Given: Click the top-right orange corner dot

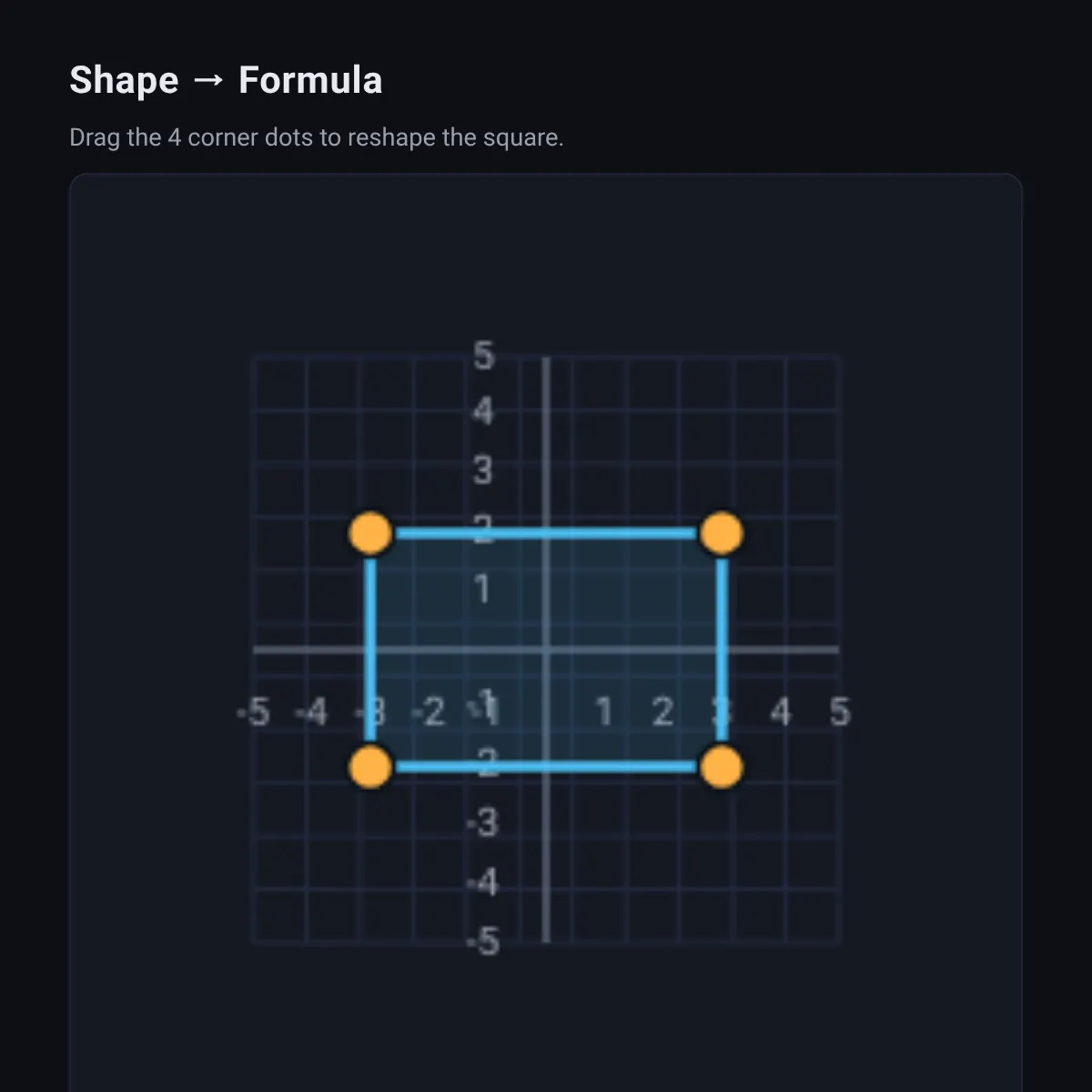Looking at the screenshot, I should point(722,533).
